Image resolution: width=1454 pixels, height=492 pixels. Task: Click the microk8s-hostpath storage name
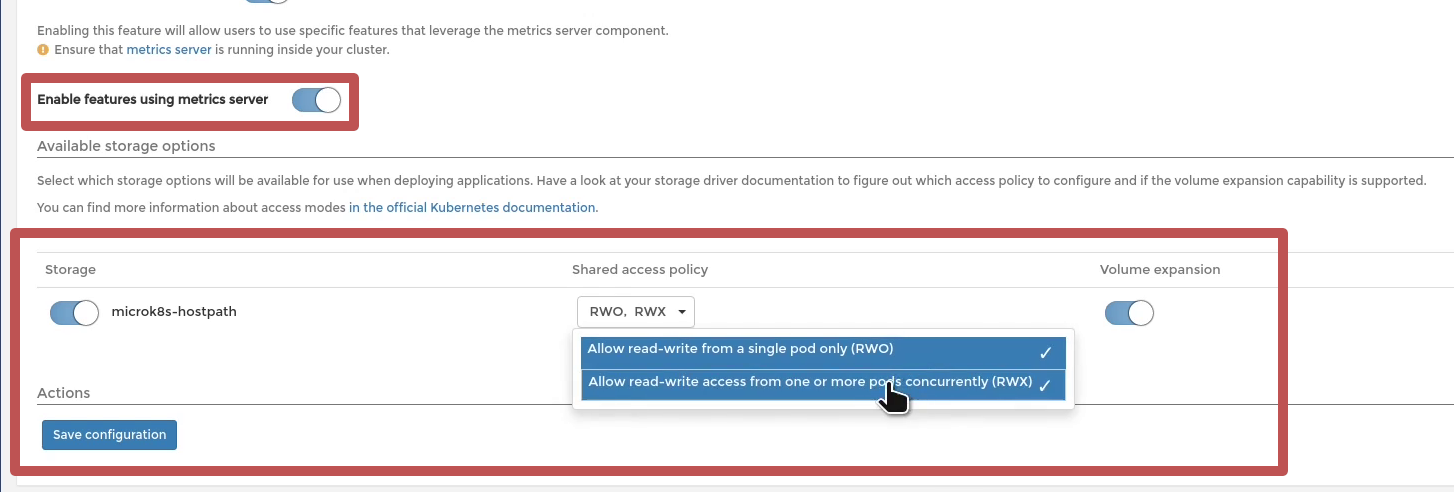tap(174, 311)
